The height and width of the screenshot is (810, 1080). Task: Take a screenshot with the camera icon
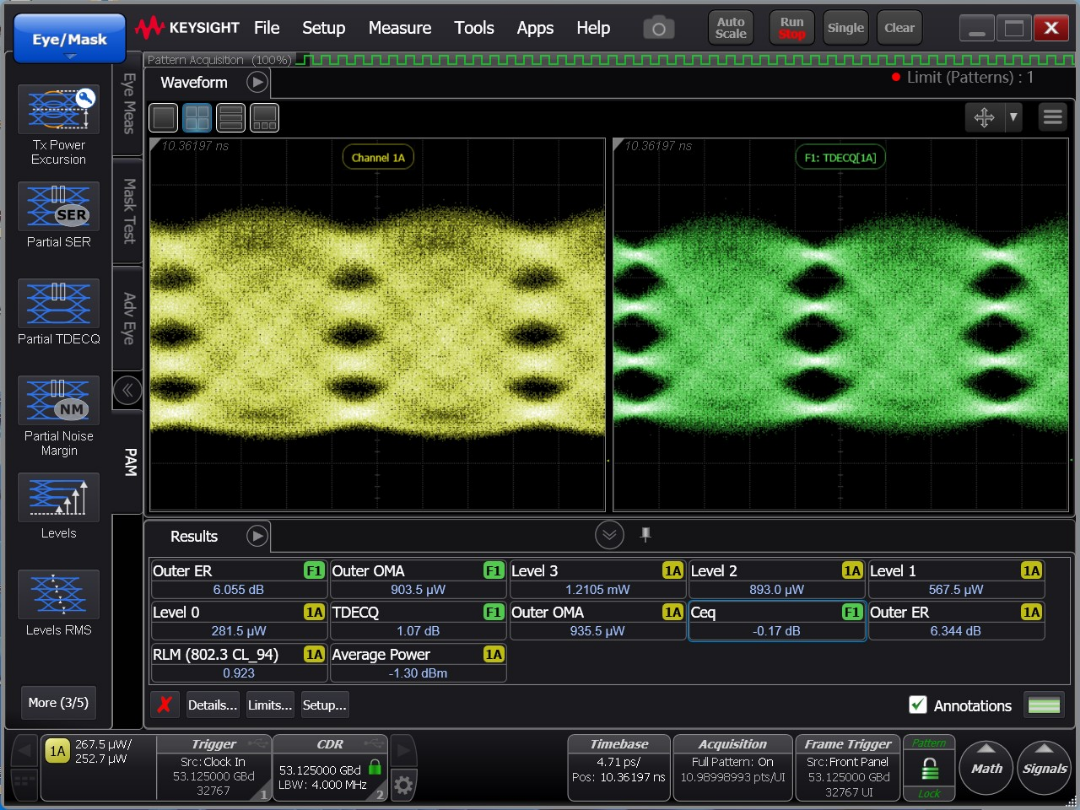[657, 28]
